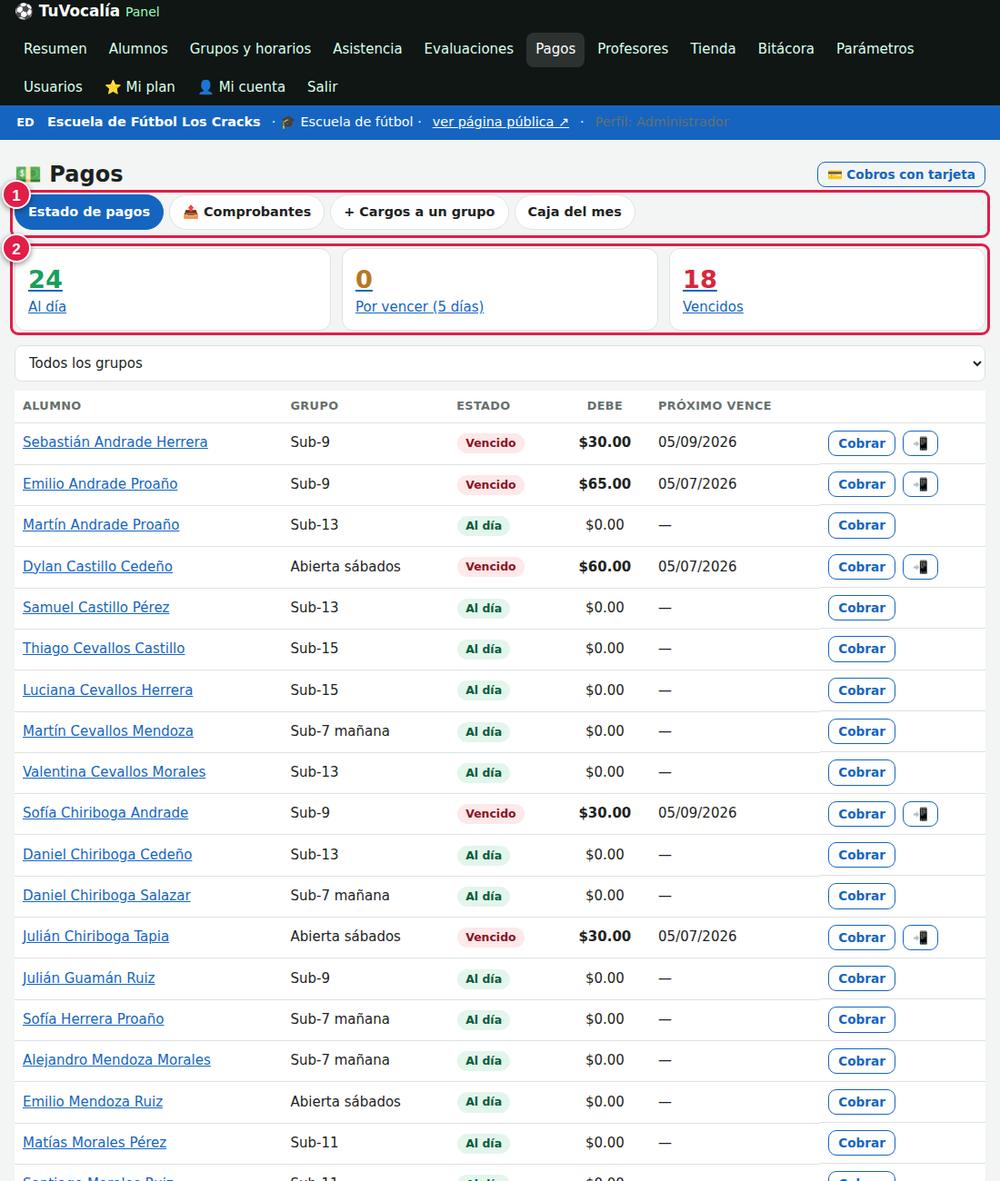Viewport: 1000px width, 1181px height.
Task: Open the Todos los grupos dropdown
Action: tap(500, 363)
